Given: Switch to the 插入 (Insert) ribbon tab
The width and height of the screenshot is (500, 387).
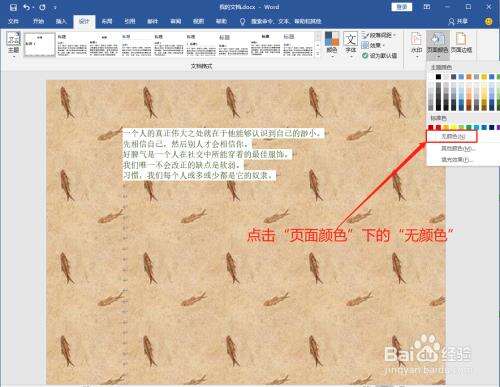Looking at the screenshot, I should point(61,21).
